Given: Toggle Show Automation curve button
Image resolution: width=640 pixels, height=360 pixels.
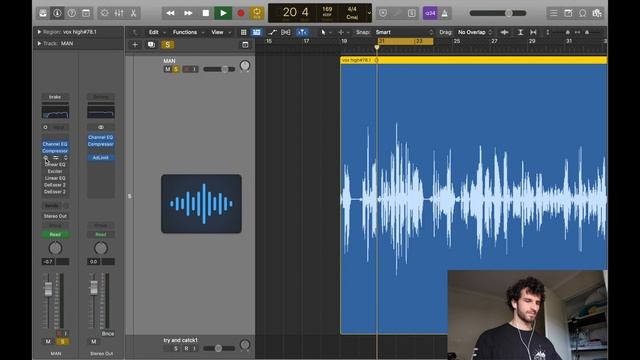Looking at the screenshot, I should (x=272, y=32).
